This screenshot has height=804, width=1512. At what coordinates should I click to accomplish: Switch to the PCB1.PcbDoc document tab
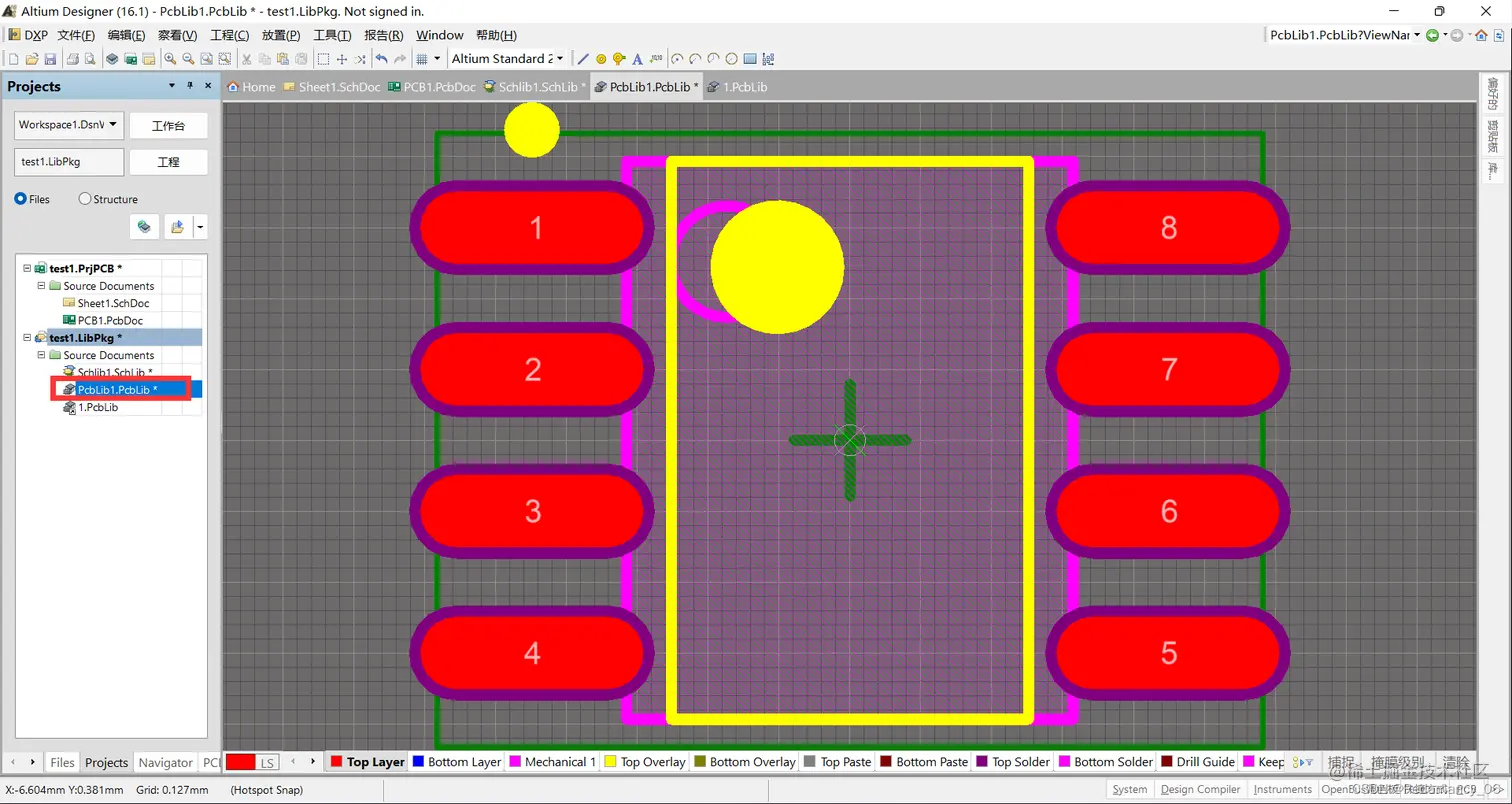432,87
